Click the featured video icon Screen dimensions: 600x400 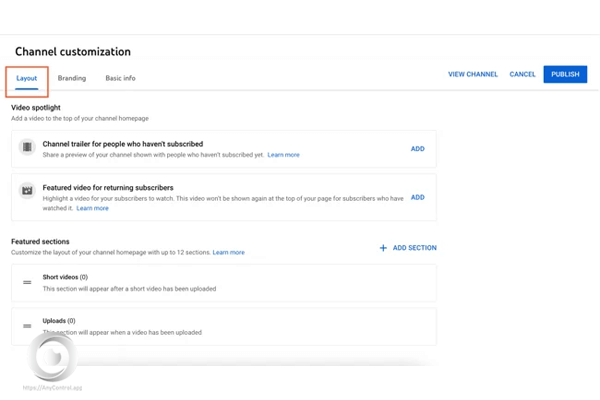pyautogui.click(x=27, y=190)
